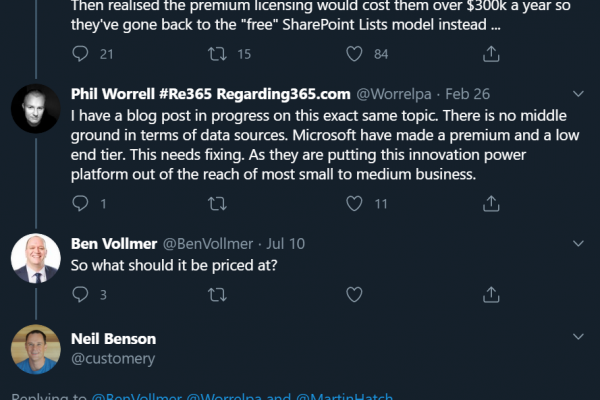Like Phil Worrell's tweet

354,203
